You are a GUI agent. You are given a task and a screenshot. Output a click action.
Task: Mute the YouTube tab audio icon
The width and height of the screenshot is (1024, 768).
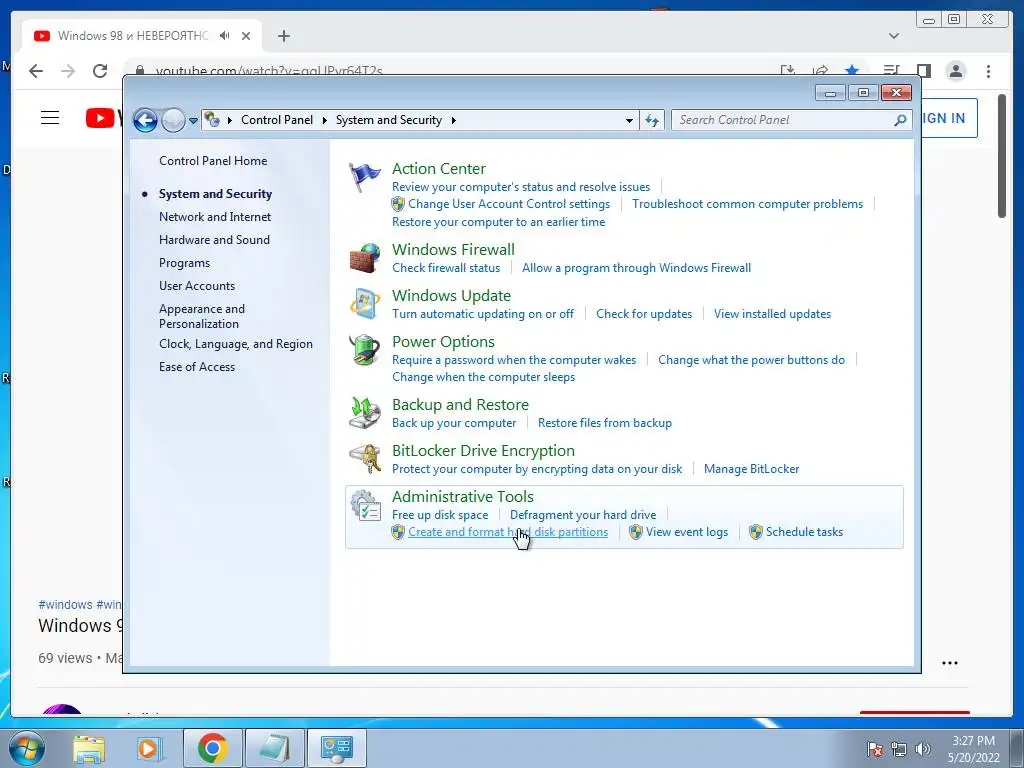pyautogui.click(x=225, y=35)
